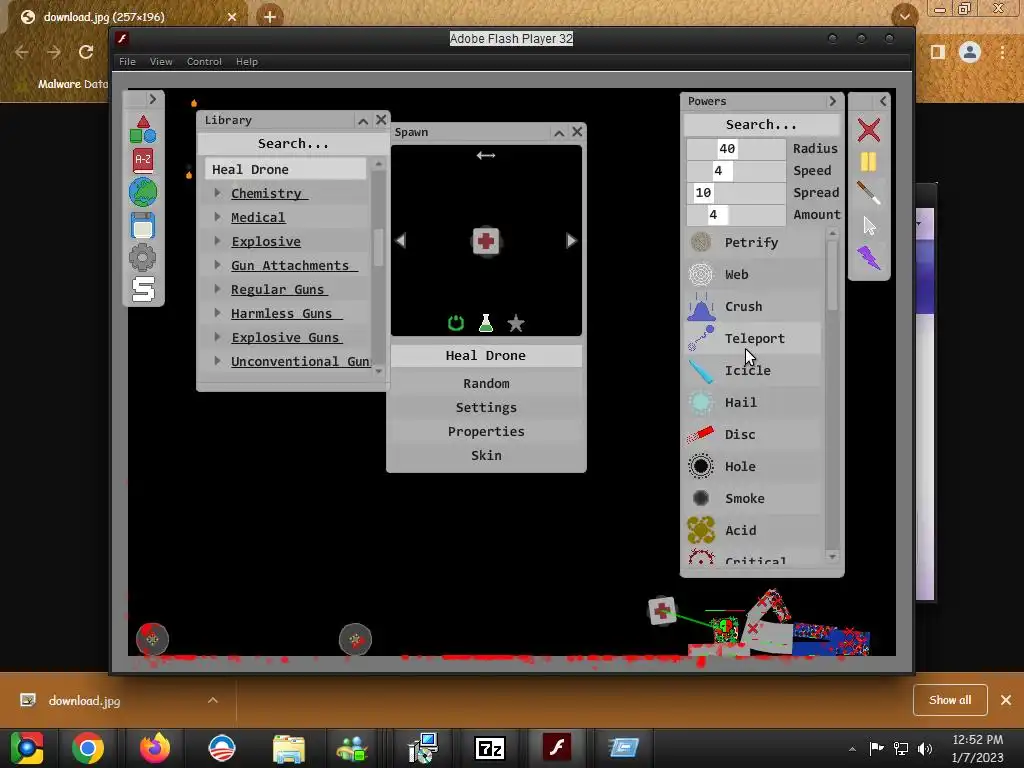Open the gear settings icon in sidebar
Viewport: 1024px width, 768px height.
coord(142,257)
